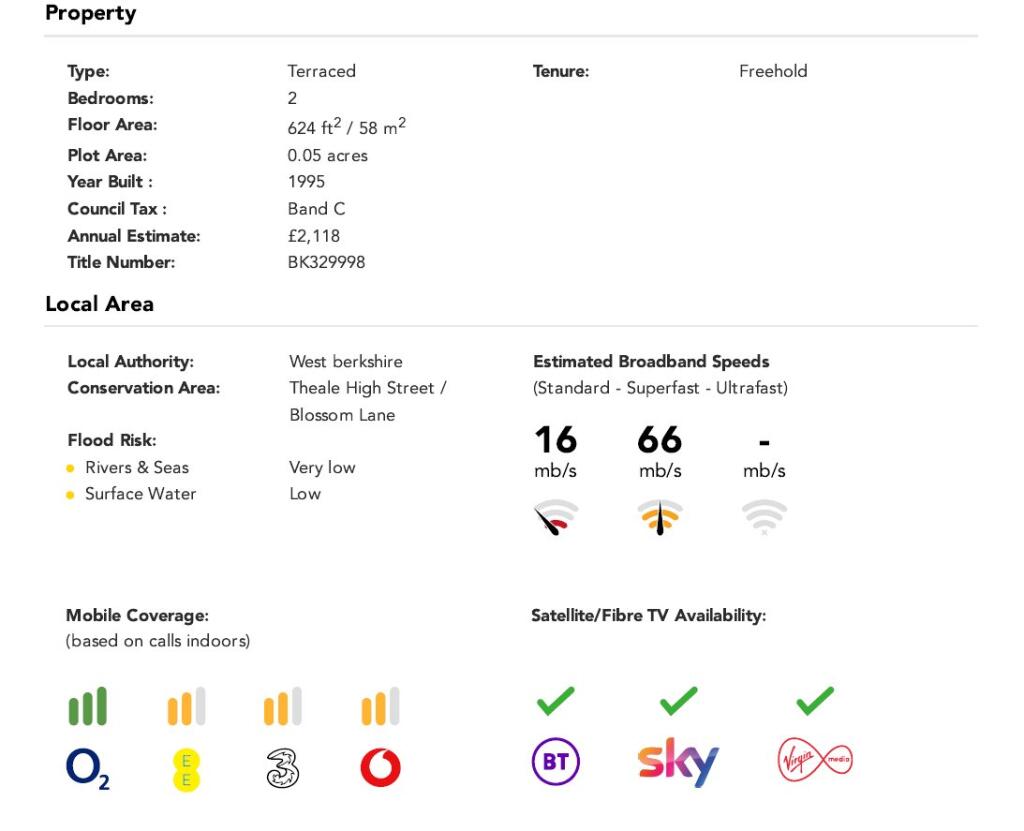
Task: Click the green checkmark above Virgin Media
Action: [x=815, y=700]
